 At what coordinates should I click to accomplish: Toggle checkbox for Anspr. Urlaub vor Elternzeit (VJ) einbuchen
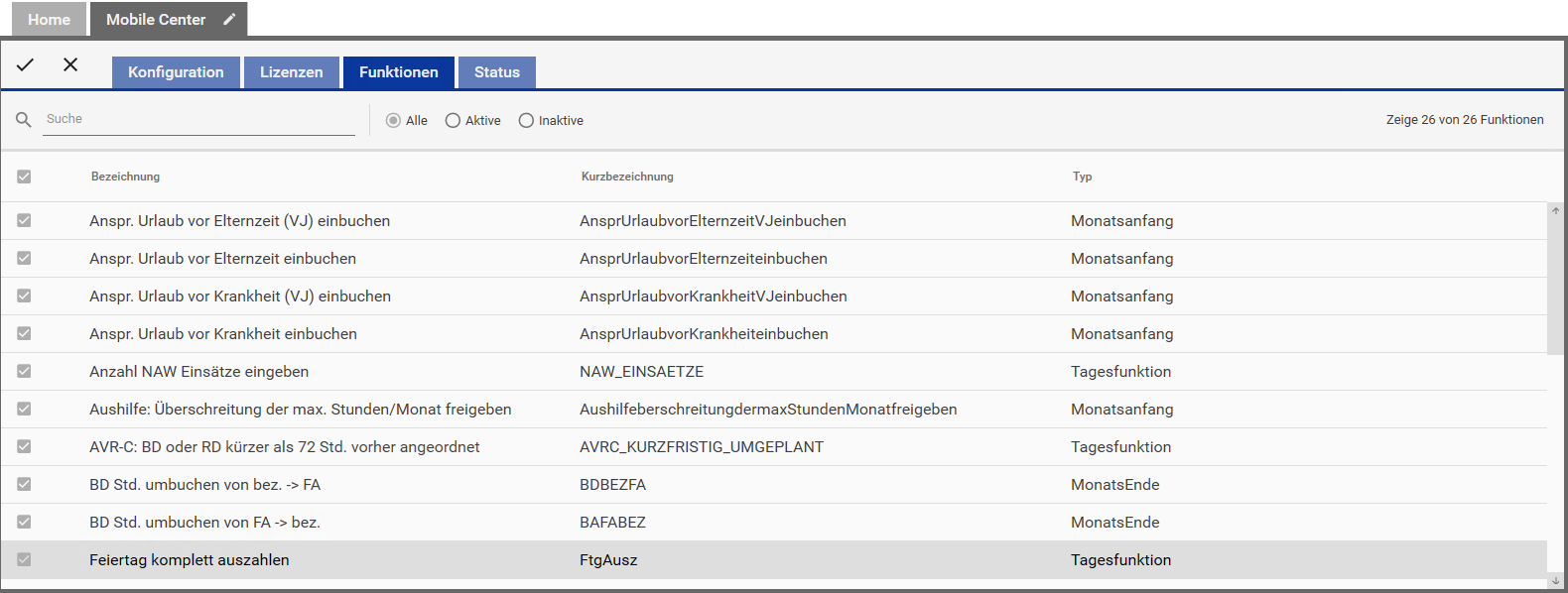[x=24, y=220]
